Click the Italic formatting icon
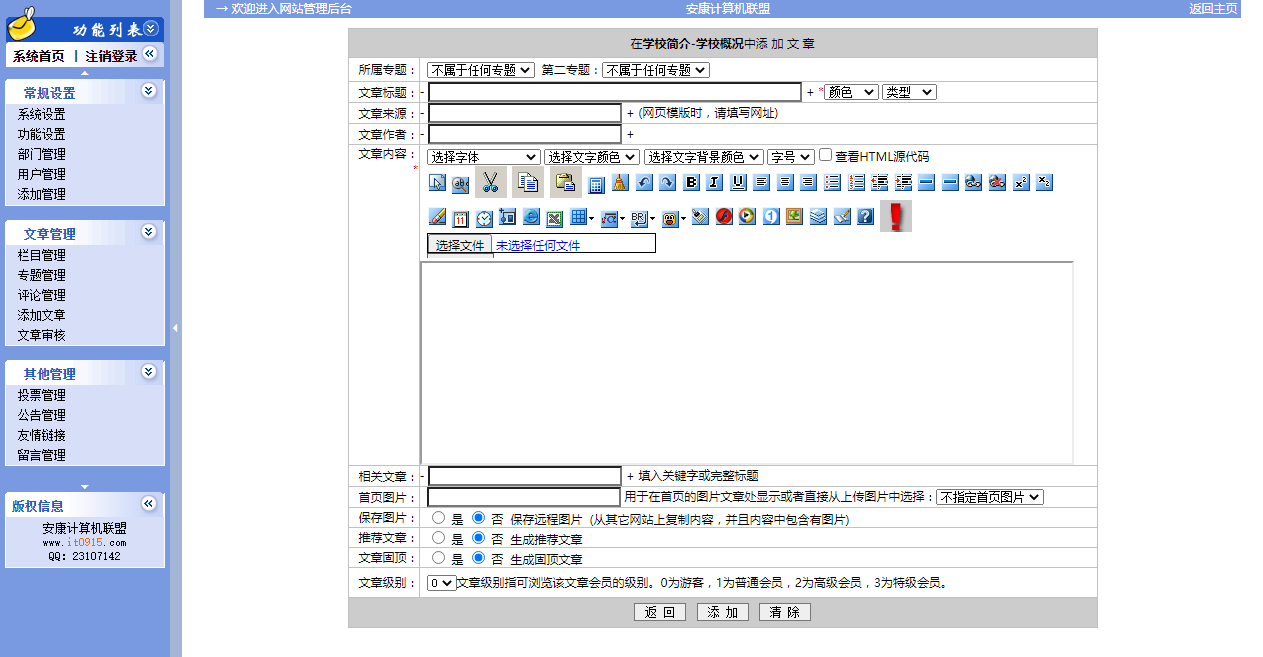Image resolution: width=1263 pixels, height=657 pixels. pyautogui.click(x=714, y=182)
